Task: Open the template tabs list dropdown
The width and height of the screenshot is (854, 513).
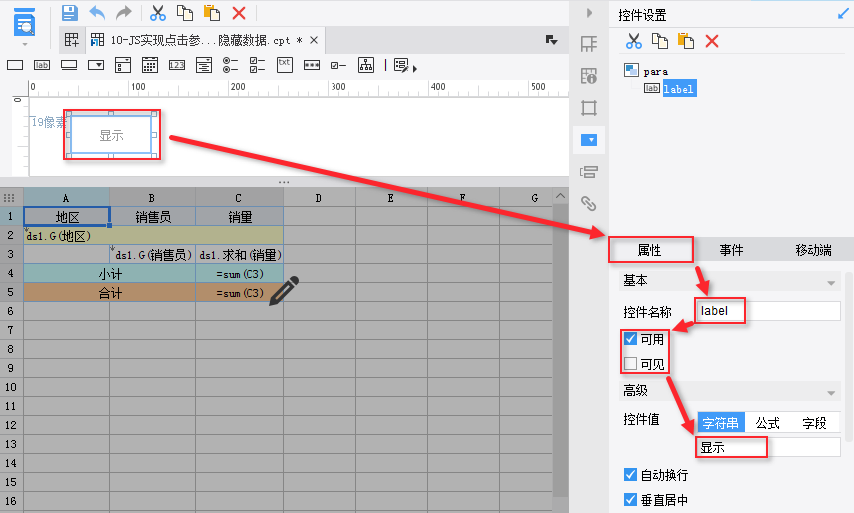Action: pyautogui.click(x=551, y=40)
